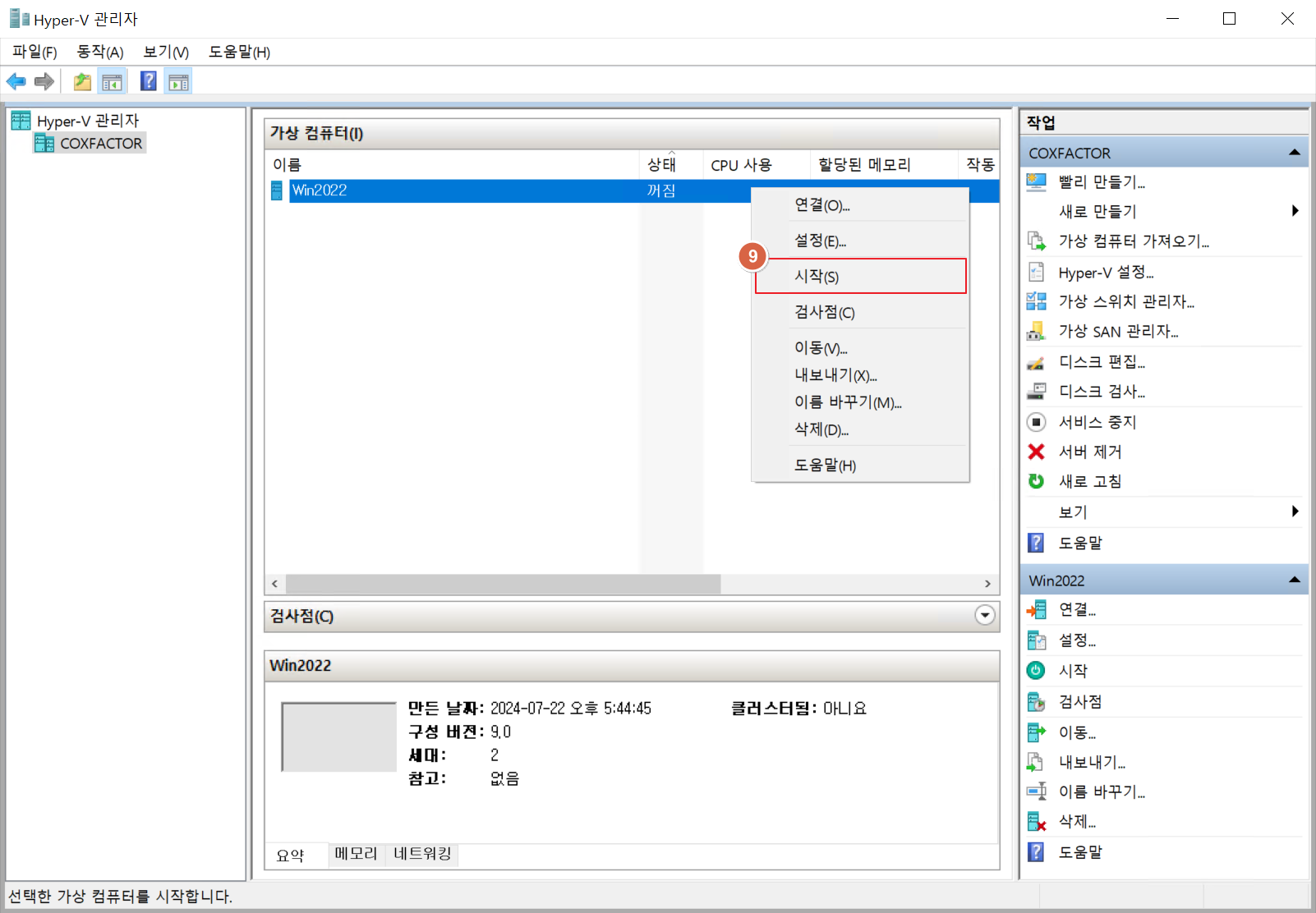The width and height of the screenshot is (1316, 913).
Task: Sort by the CPU 사용 column header
Action: 757,165
